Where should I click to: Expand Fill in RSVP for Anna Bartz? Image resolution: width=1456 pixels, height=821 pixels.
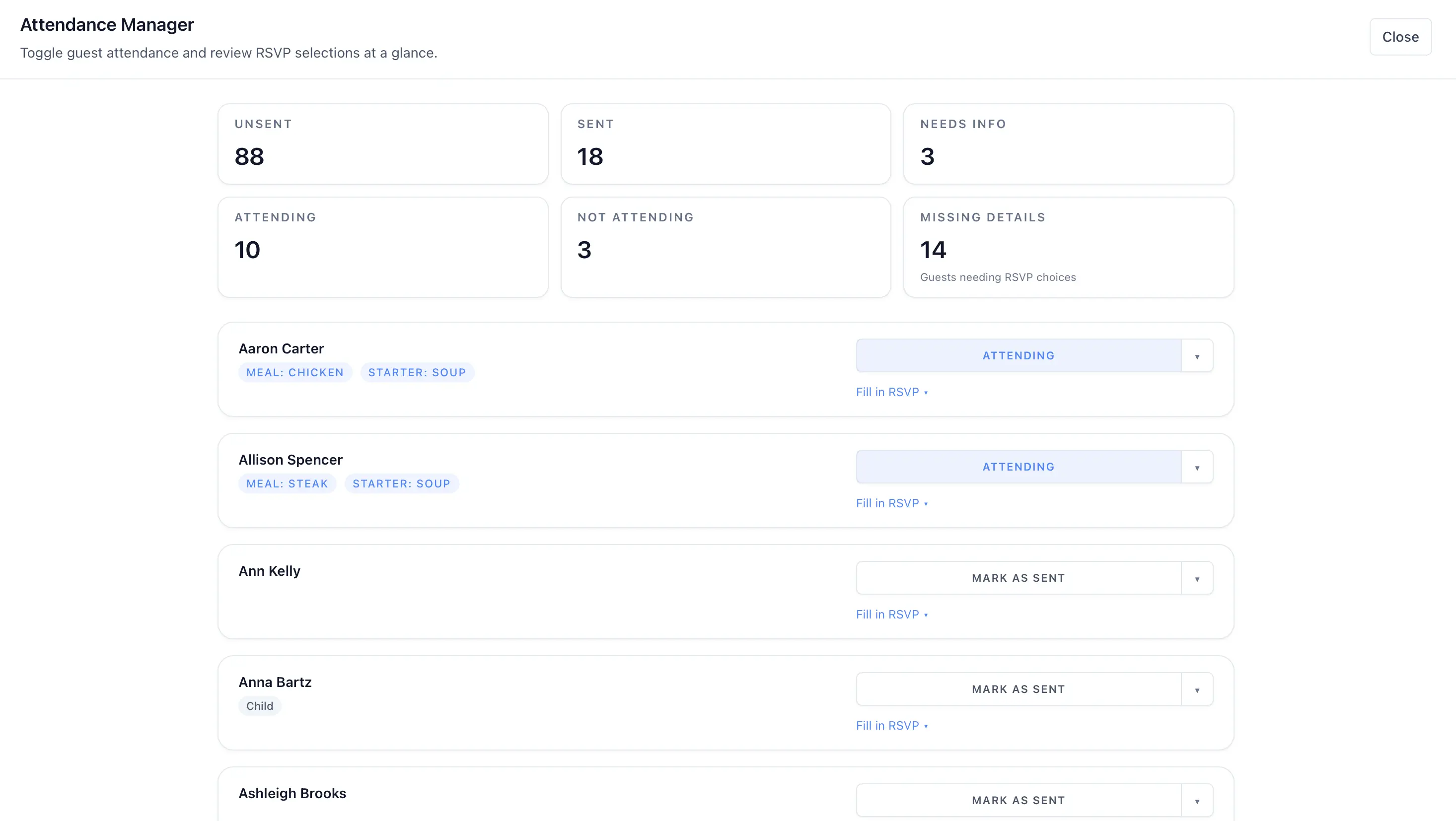892,725
